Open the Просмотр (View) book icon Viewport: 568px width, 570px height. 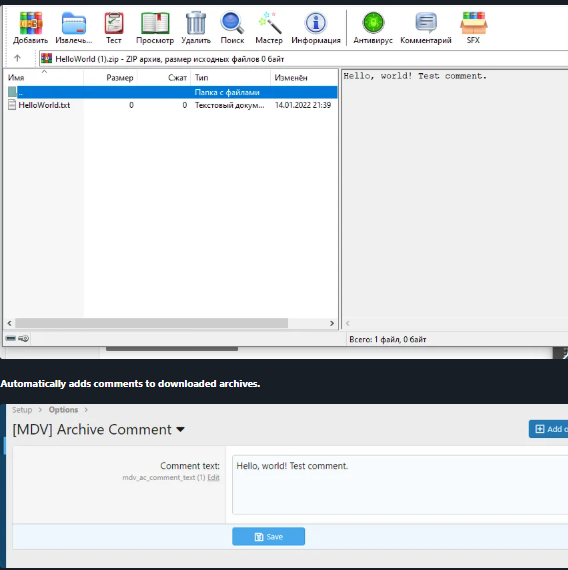[155, 23]
